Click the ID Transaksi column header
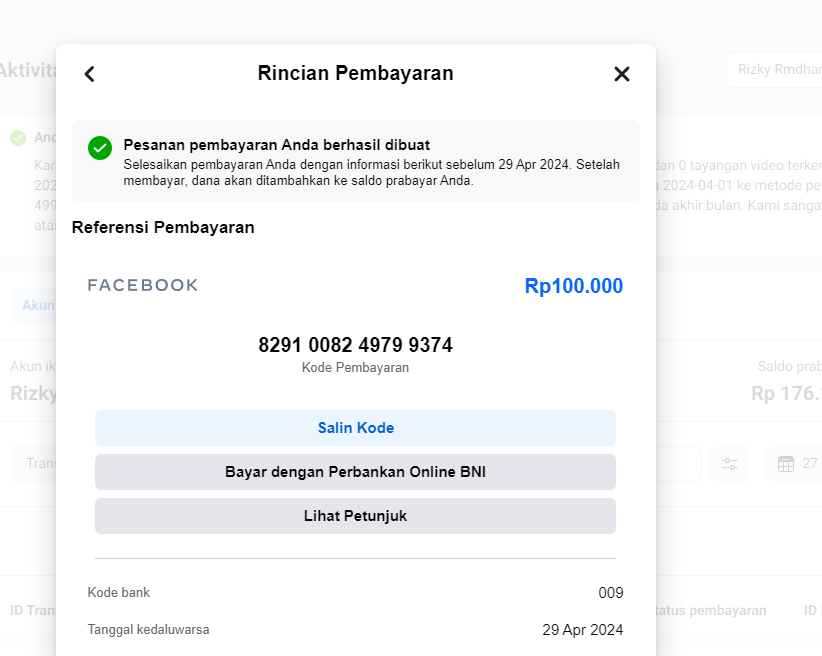Image resolution: width=822 pixels, height=656 pixels. 30,610
